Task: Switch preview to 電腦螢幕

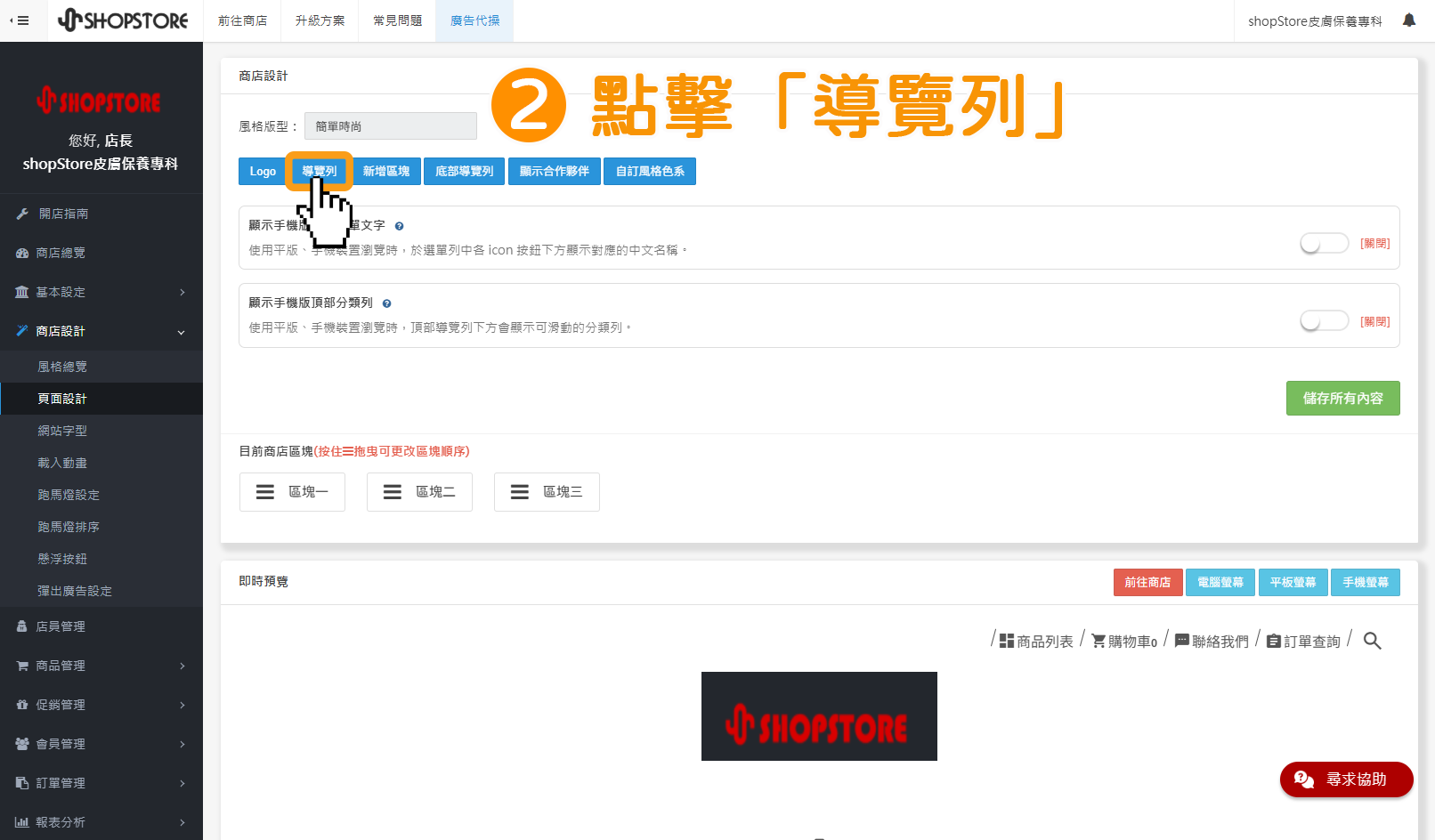Action: tap(1220, 582)
